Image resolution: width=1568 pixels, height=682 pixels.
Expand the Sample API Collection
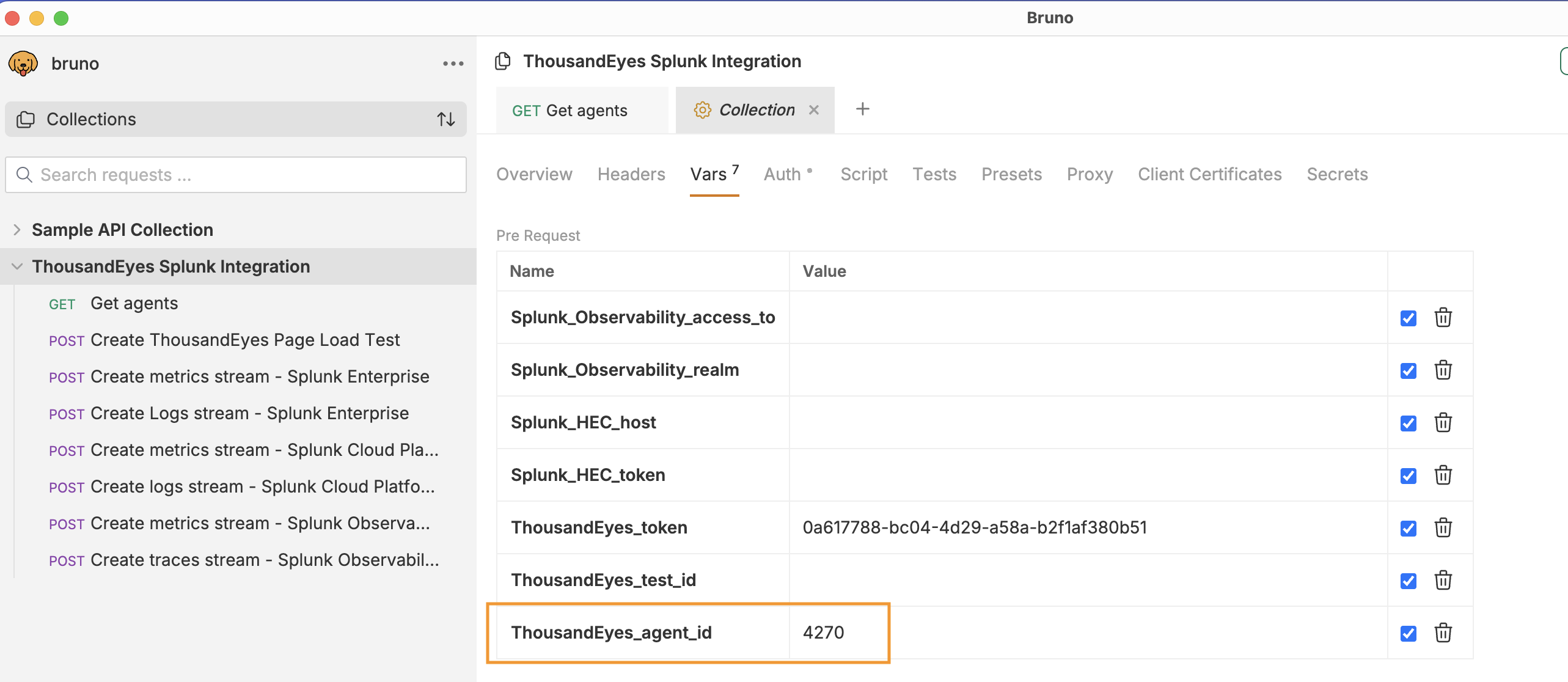pos(17,230)
